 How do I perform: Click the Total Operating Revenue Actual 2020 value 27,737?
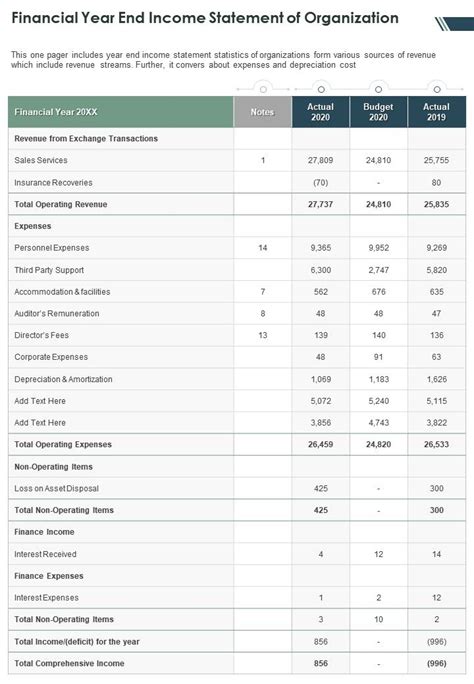(x=321, y=204)
